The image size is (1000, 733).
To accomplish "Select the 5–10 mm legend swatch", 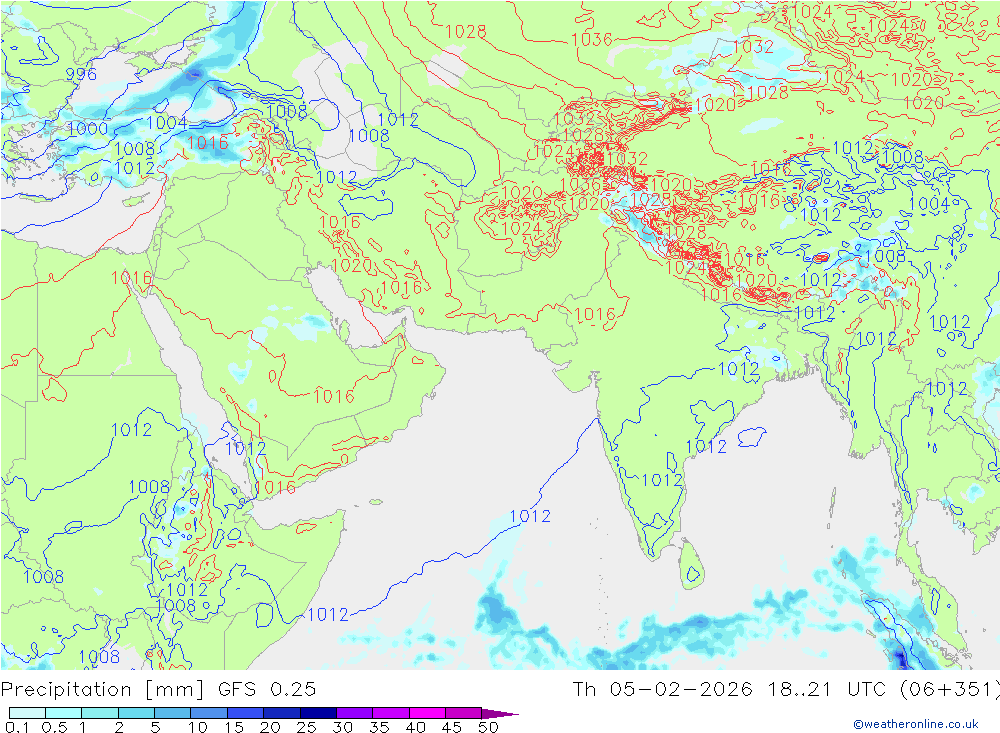I will [173, 713].
